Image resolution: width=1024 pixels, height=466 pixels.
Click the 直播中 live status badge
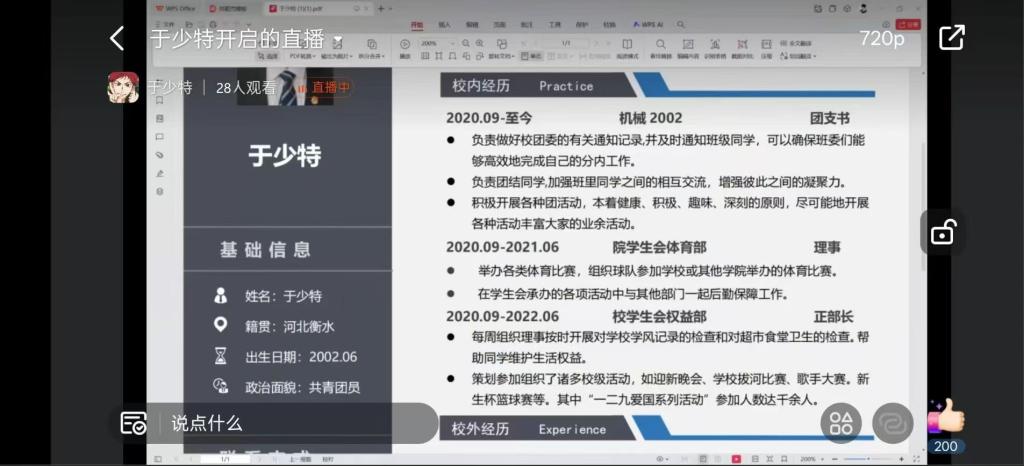coord(330,87)
